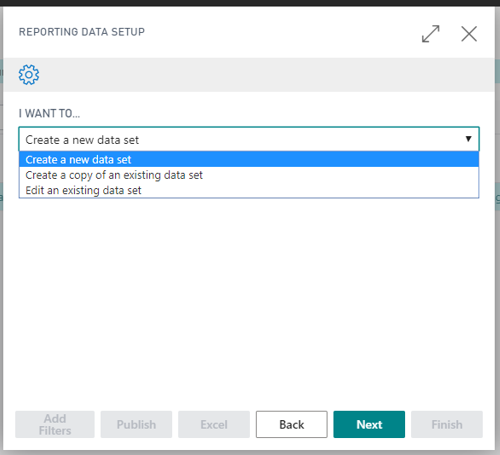
Task: Select 'Create a new data set' option
Action: point(249,159)
